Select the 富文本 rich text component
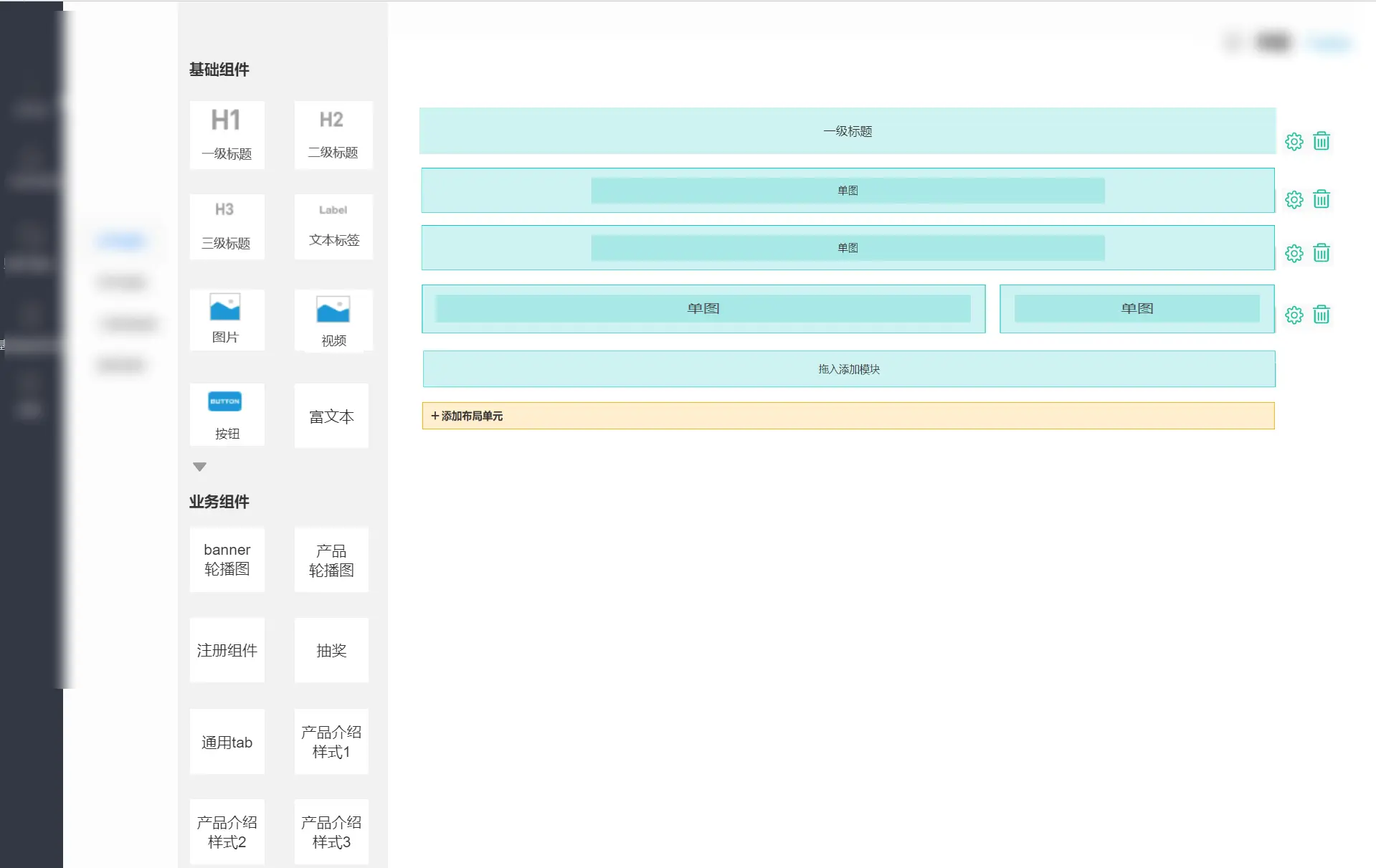The height and width of the screenshot is (868, 1376). tap(331, 416)
